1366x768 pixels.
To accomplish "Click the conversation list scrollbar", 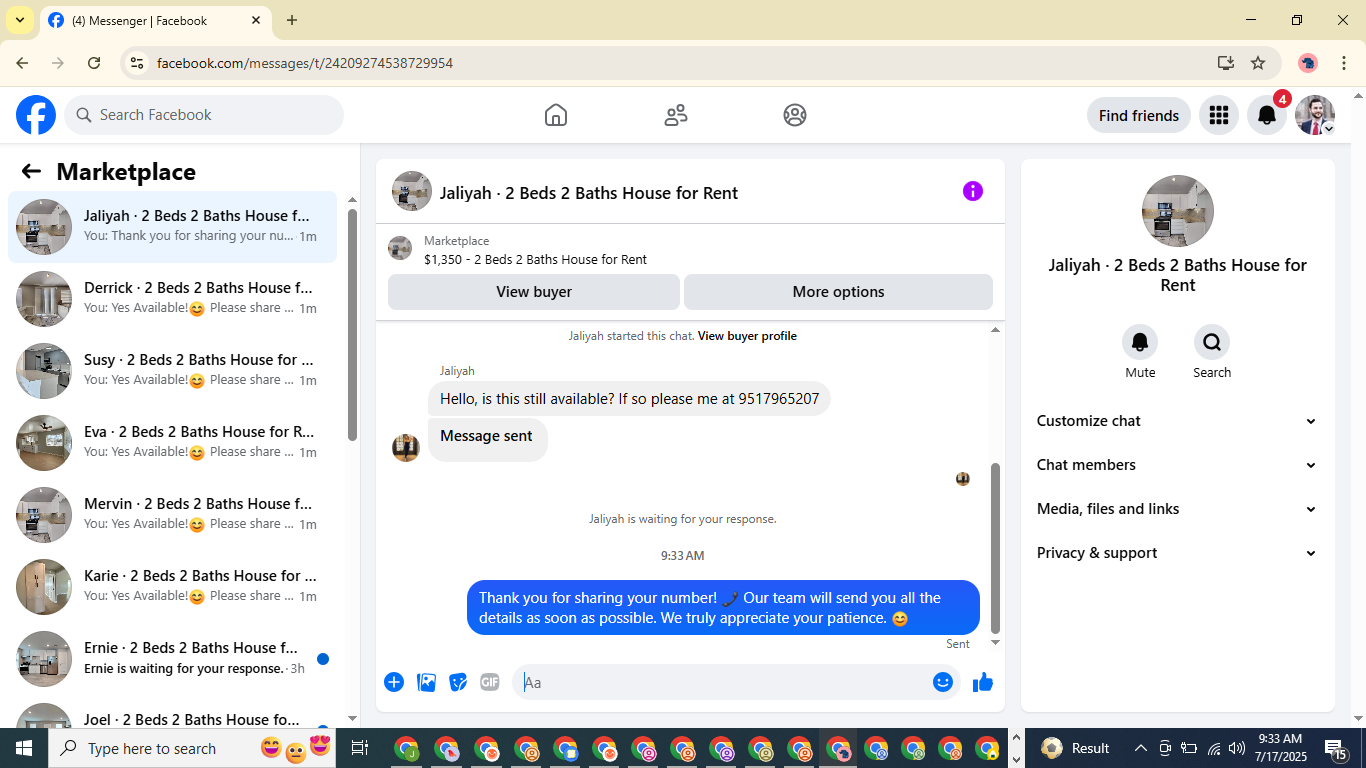I will pyautogui.click(x=352, y=325).
